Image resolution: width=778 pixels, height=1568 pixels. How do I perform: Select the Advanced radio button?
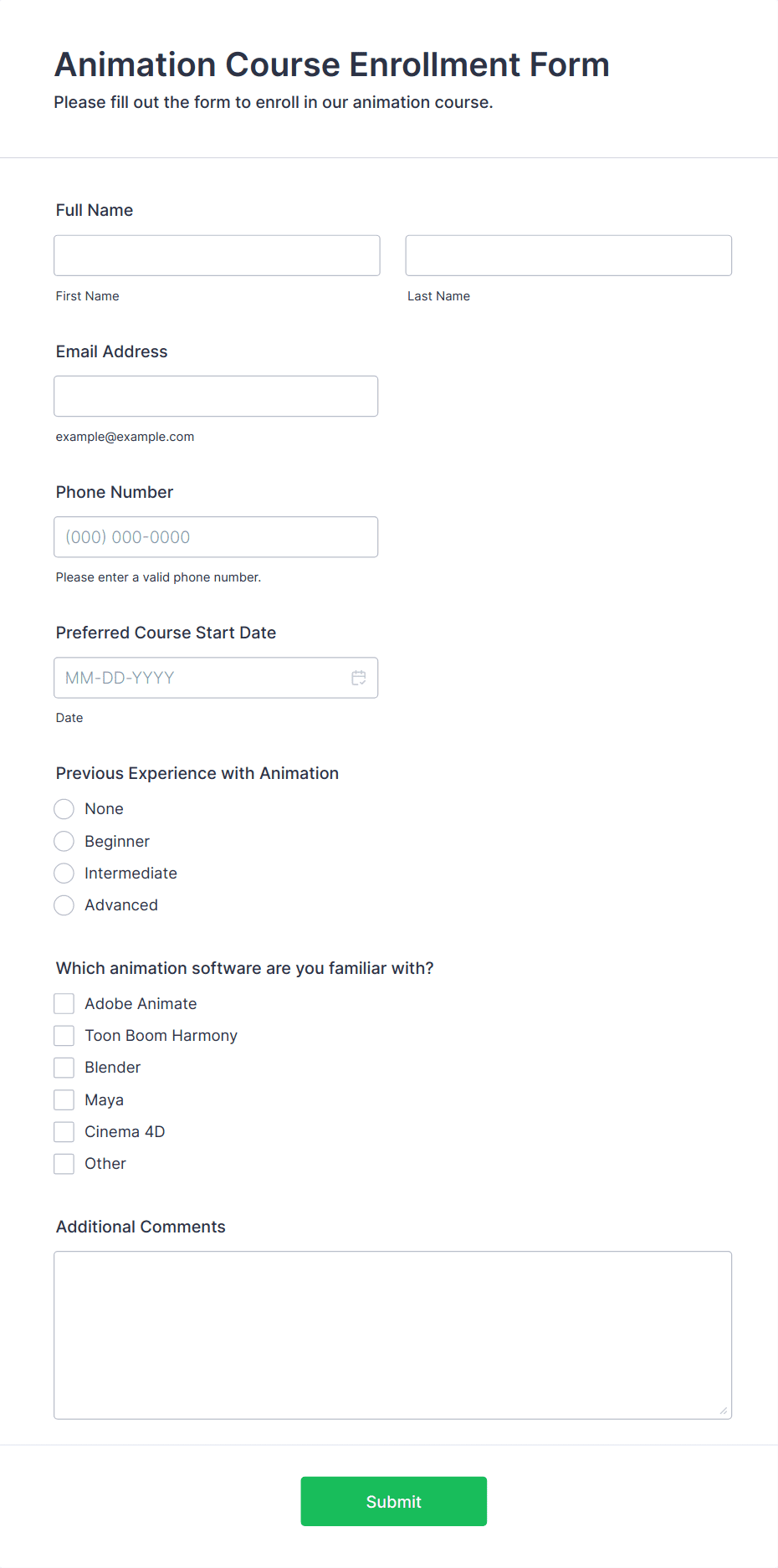click(64, 905)
